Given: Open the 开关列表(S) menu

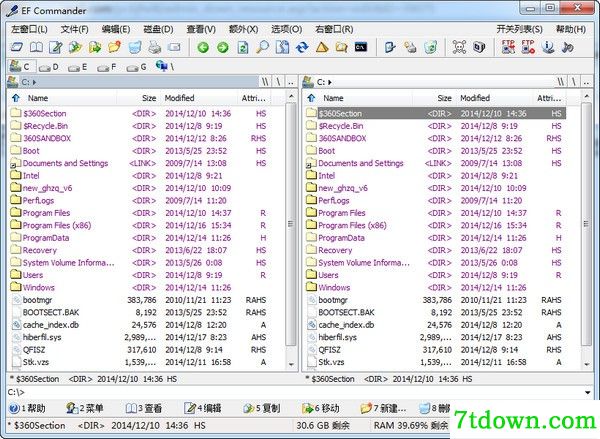Looking at the screenshot, I should click(x=520, y=29).
